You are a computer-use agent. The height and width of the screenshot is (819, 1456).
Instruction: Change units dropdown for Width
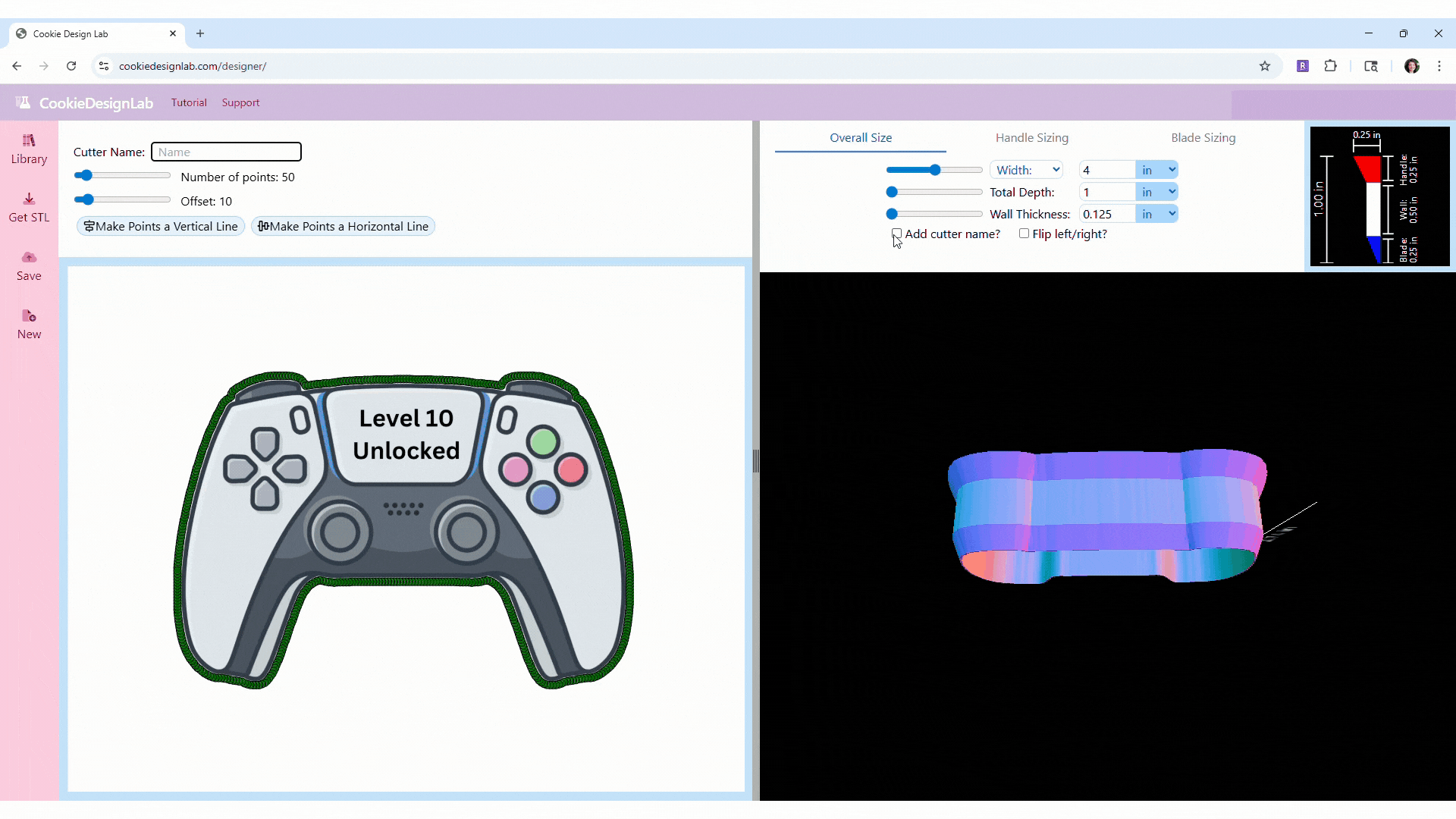point(1157,170)
